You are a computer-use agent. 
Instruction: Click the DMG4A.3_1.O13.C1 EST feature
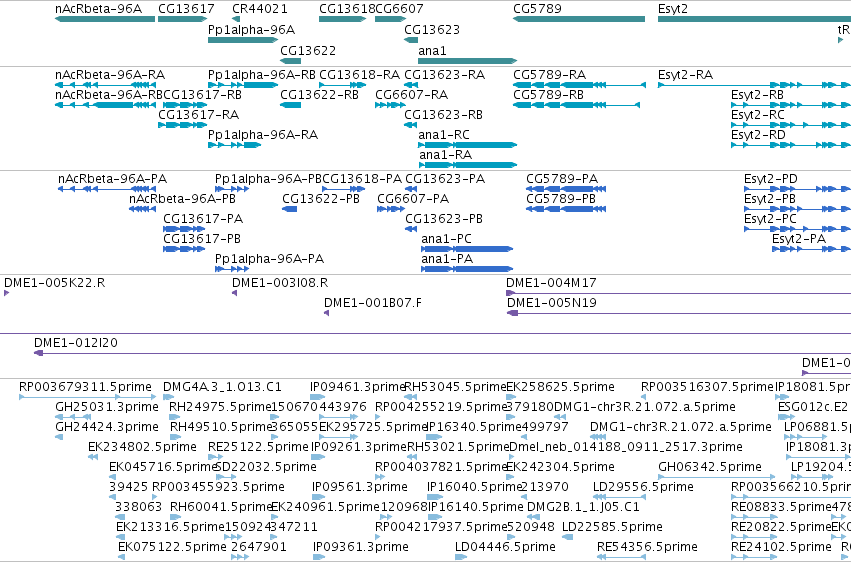click(167, 397)
